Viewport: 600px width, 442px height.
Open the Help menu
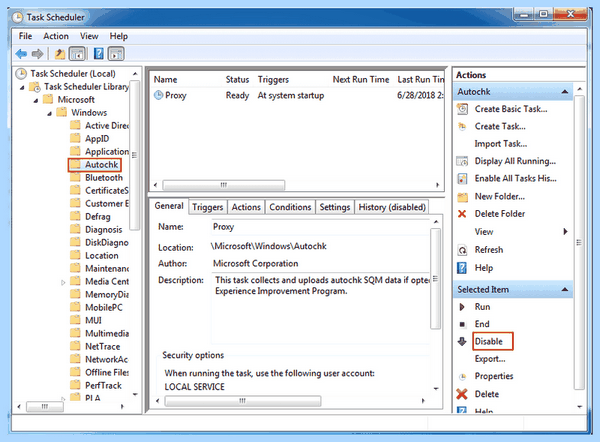(x=119, y=36)
